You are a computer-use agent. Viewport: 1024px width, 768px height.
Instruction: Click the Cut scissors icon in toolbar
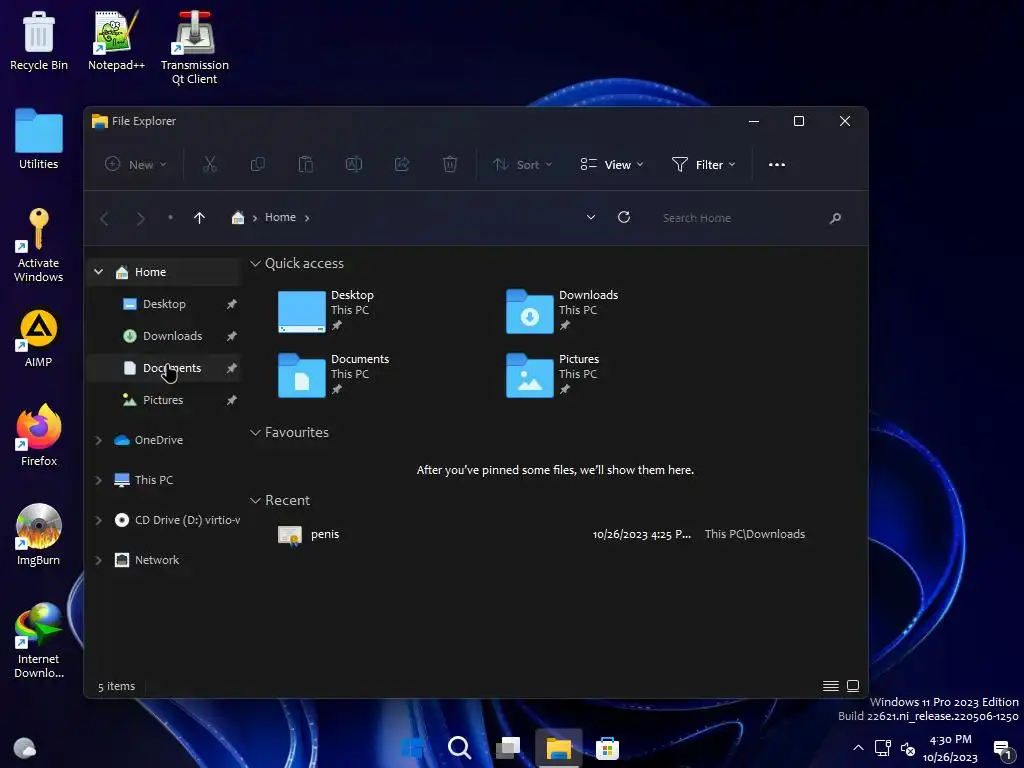click(x=210, y=165)
